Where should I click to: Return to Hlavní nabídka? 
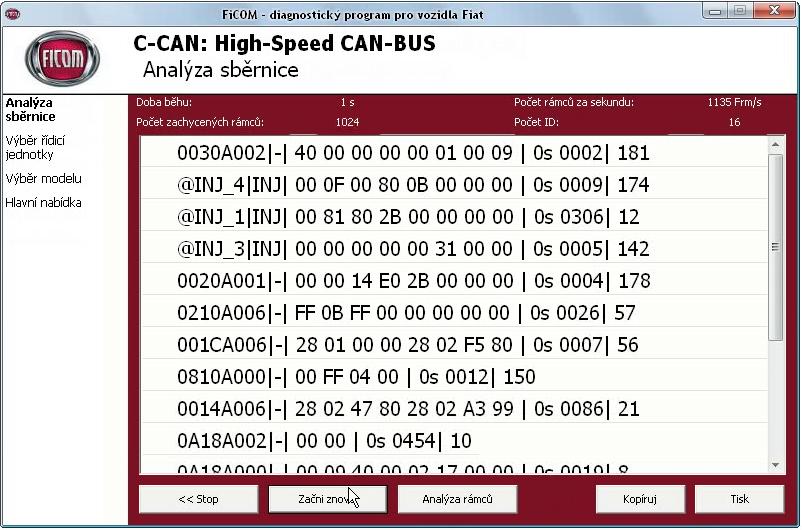point(43,203)
